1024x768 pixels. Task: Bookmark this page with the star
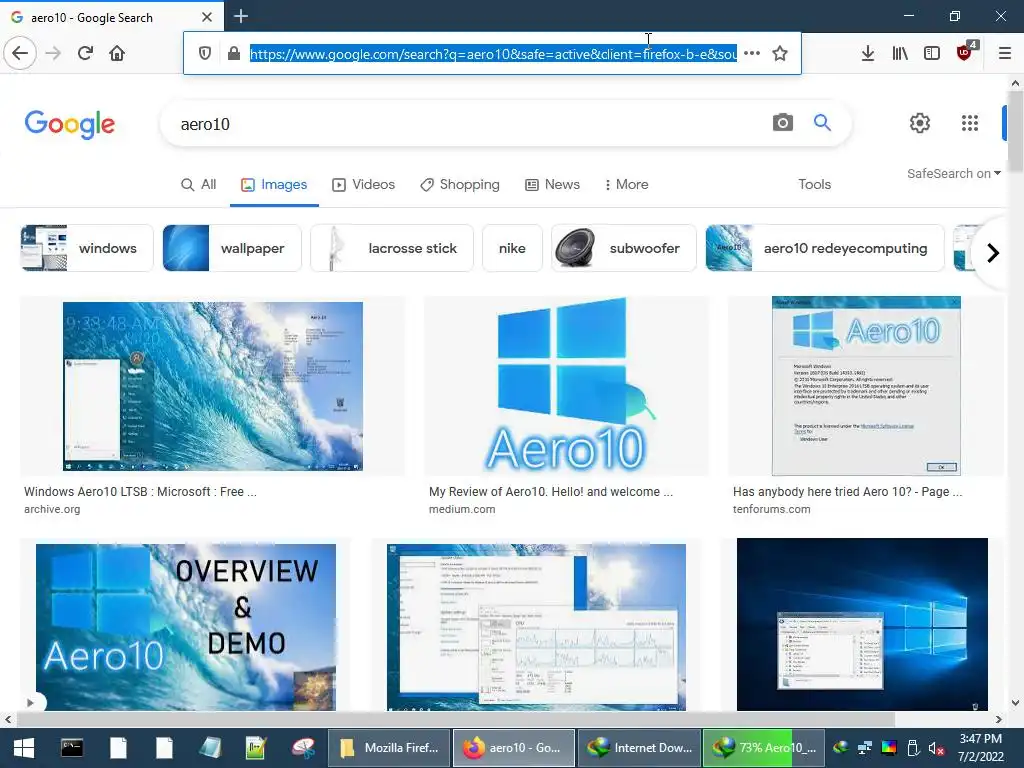click(x=780, y=53)
